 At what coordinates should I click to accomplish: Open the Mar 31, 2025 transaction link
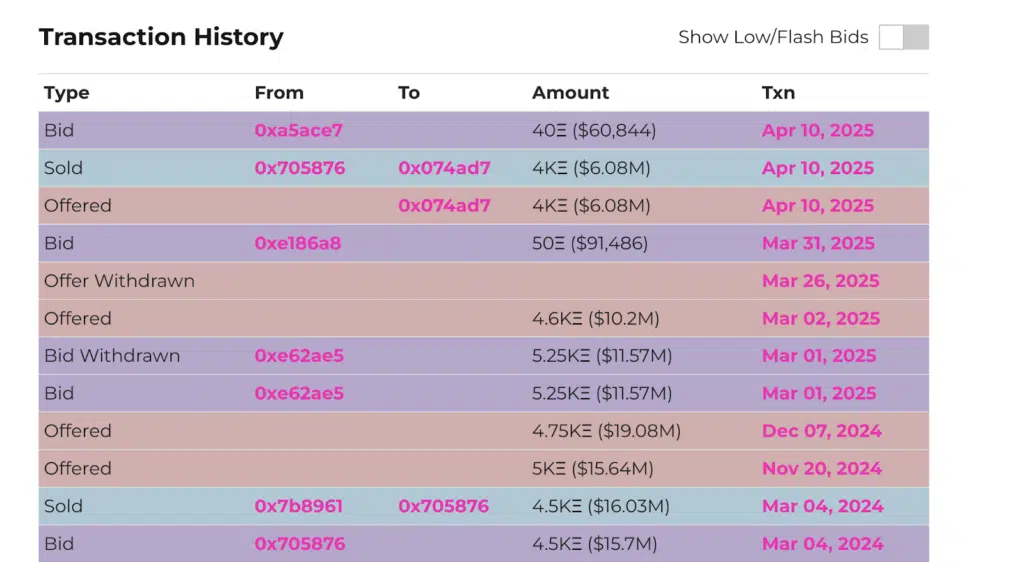(817, 243)
